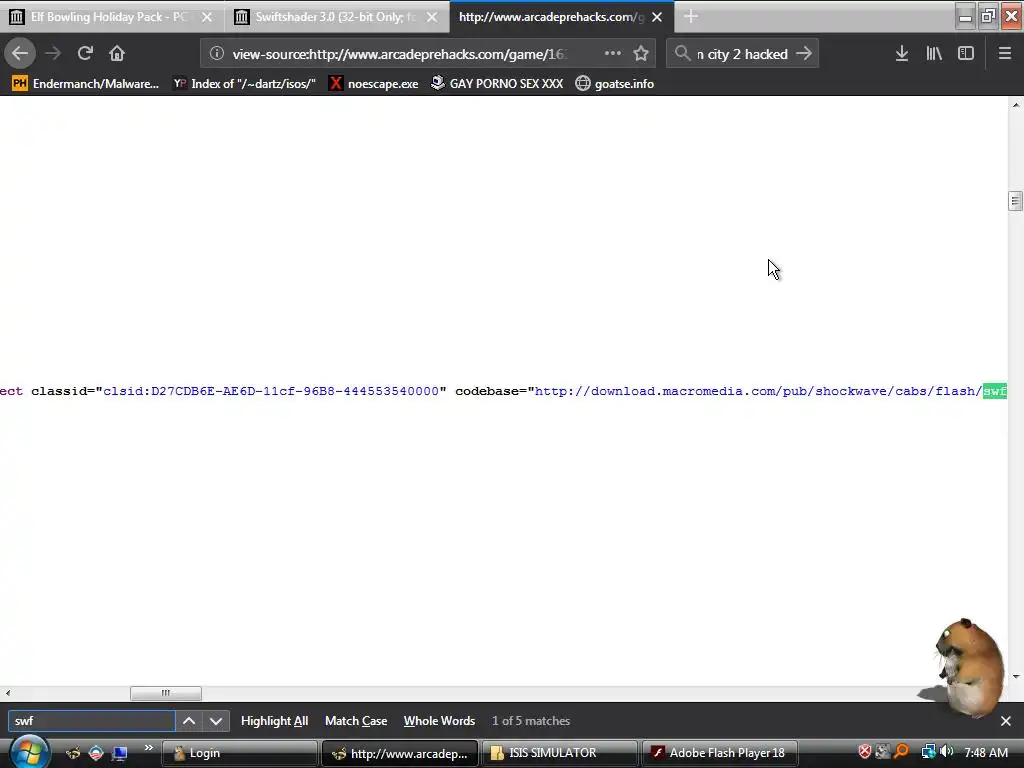Image resolution: width=1024 pixels, height=768 pixels.
Task: Click the scroll left arrow
Action: click(x=7, y=693)
